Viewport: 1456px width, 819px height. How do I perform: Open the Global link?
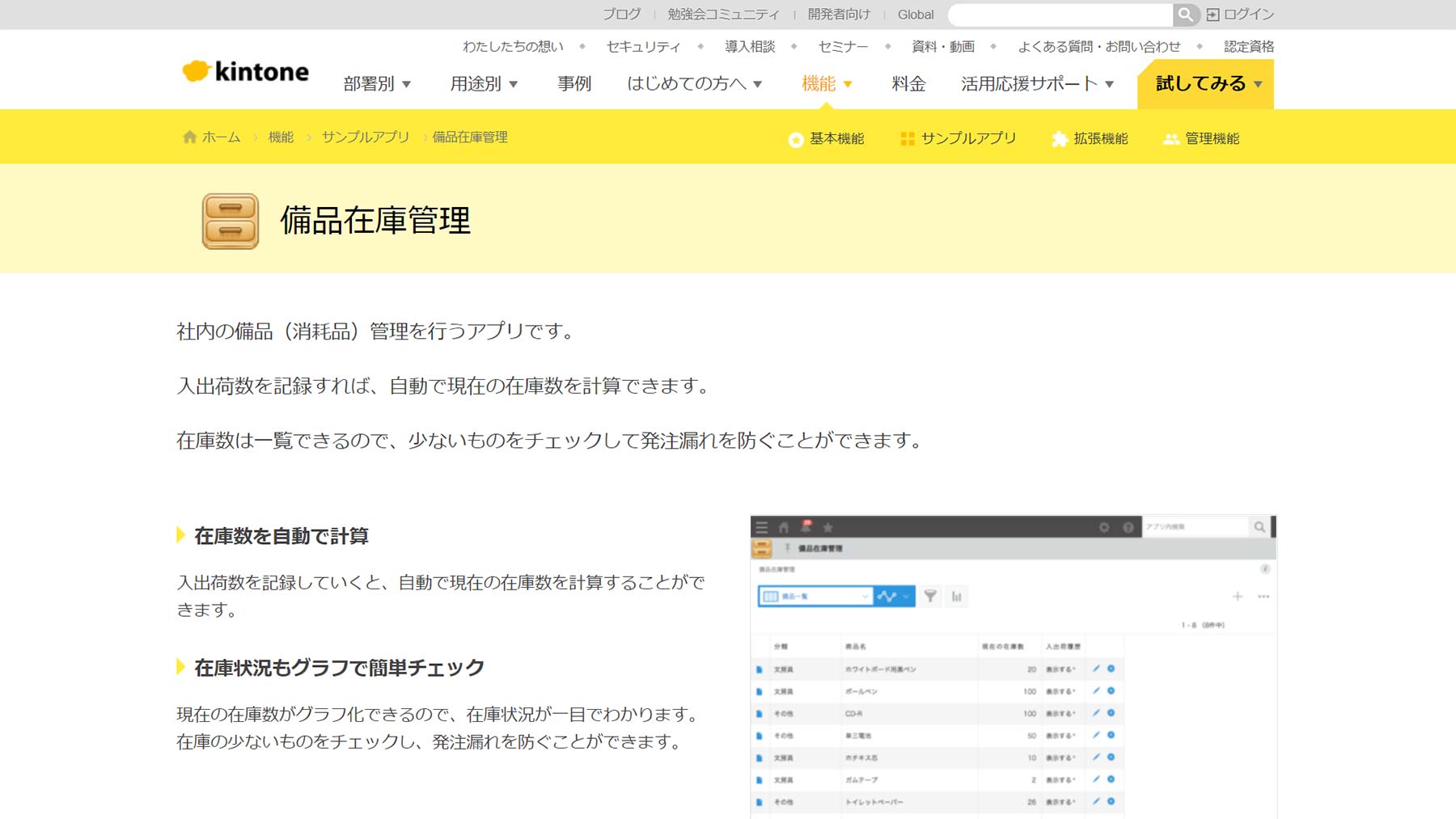(x=916, y=15)
